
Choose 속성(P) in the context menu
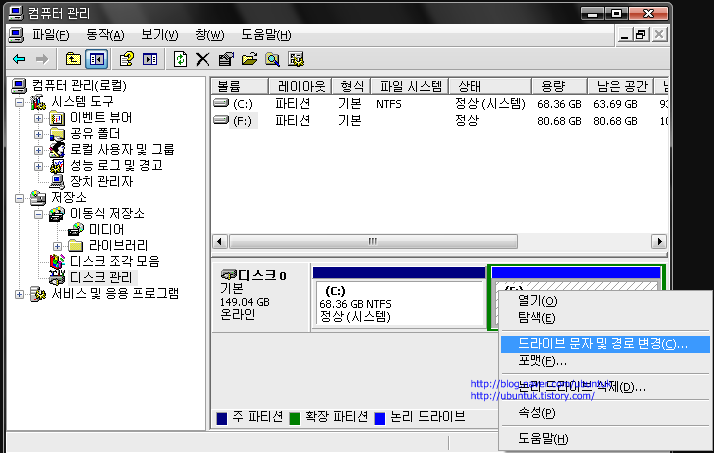[605, 413]
